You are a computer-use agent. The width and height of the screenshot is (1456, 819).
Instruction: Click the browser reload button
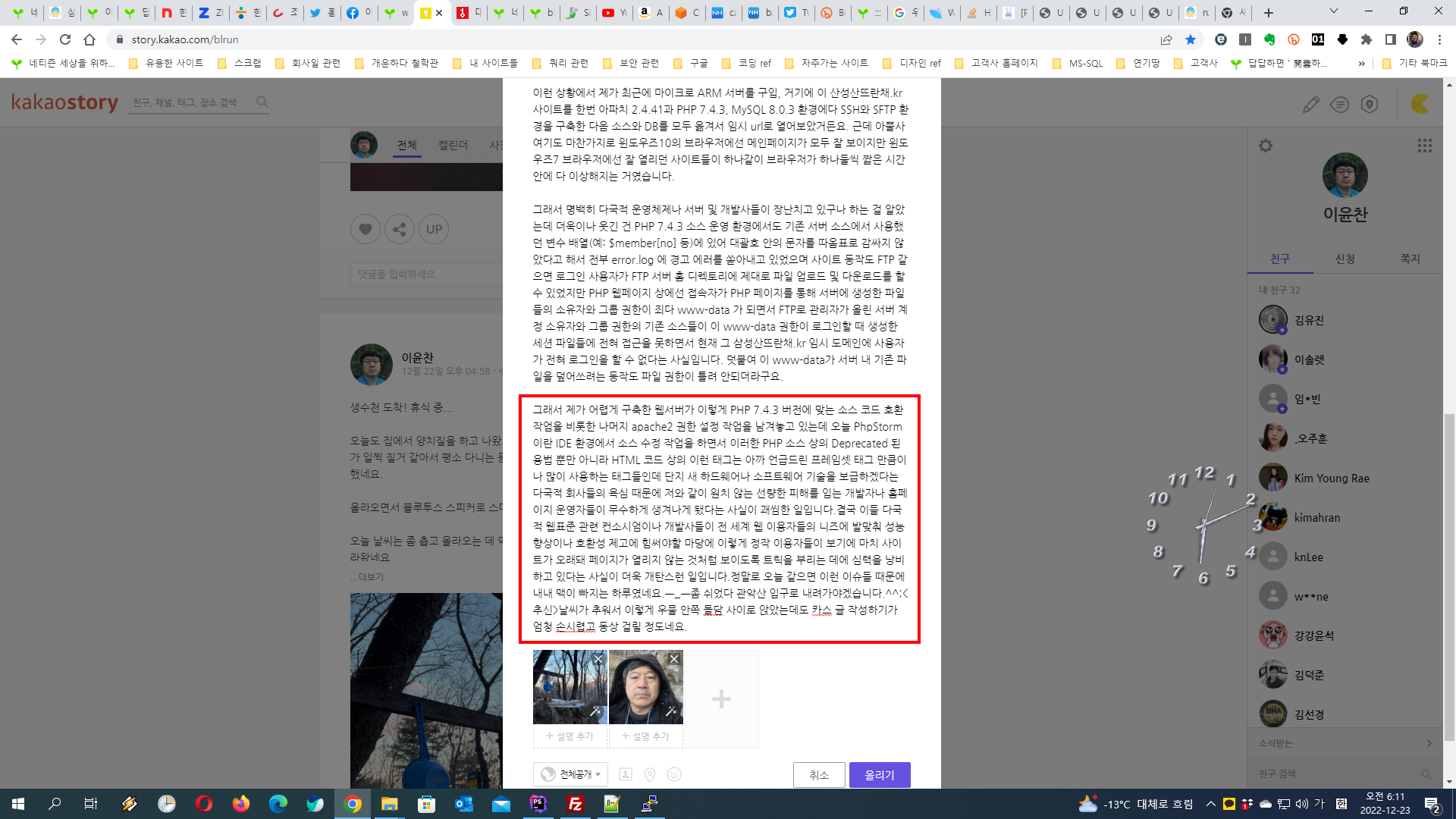point(65,39)
